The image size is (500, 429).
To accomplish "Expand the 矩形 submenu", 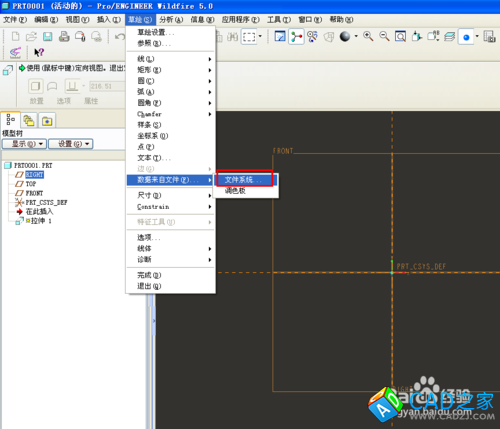I will click(170, 70).
